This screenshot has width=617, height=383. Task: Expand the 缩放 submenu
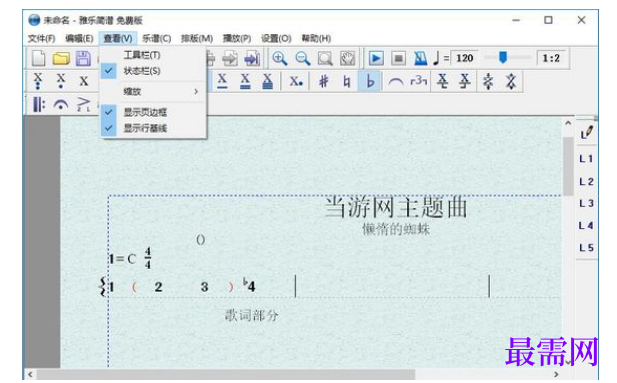153,91
